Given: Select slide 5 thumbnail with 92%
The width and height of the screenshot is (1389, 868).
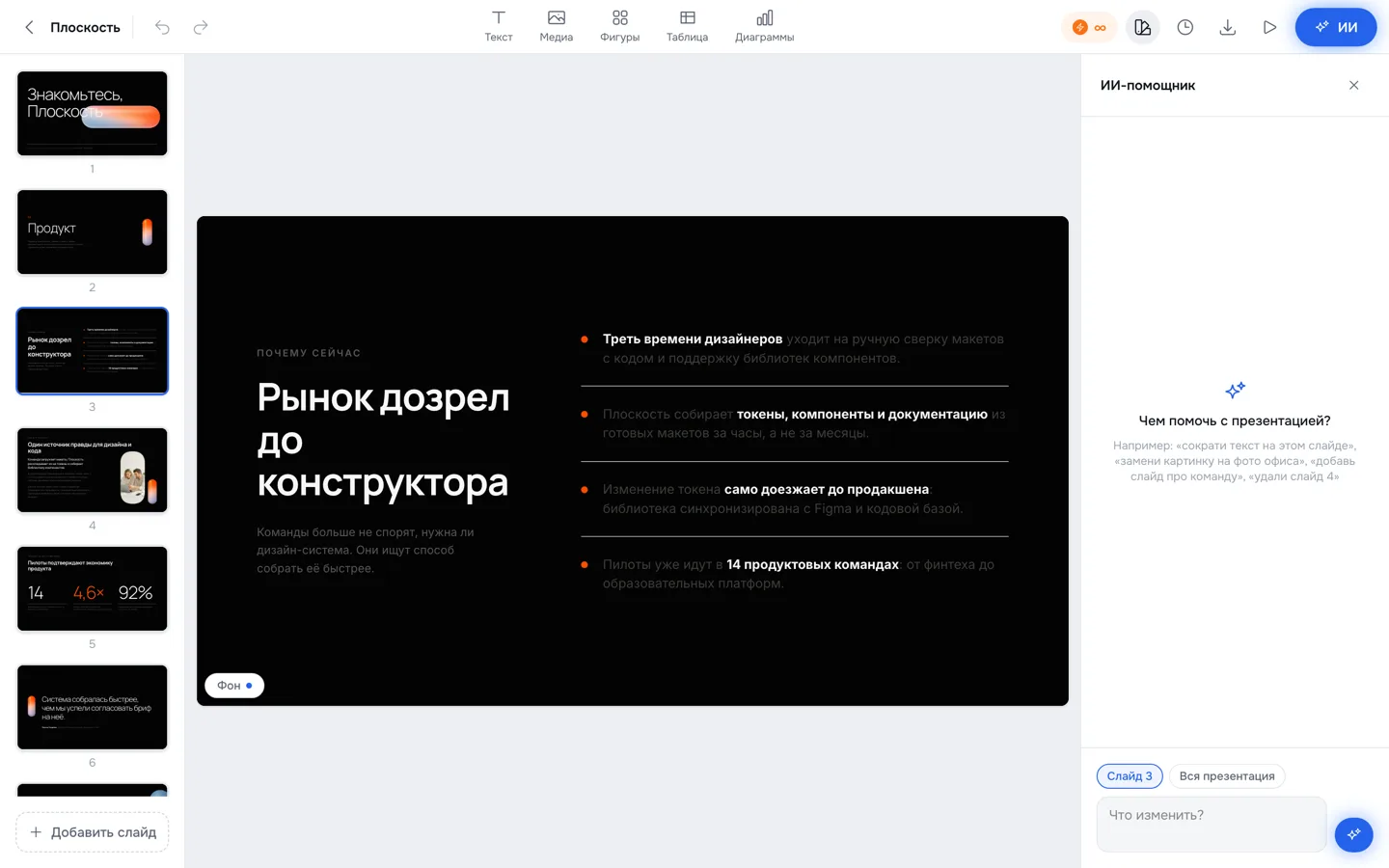Looking at the screenshot, I should click(93, 588).
